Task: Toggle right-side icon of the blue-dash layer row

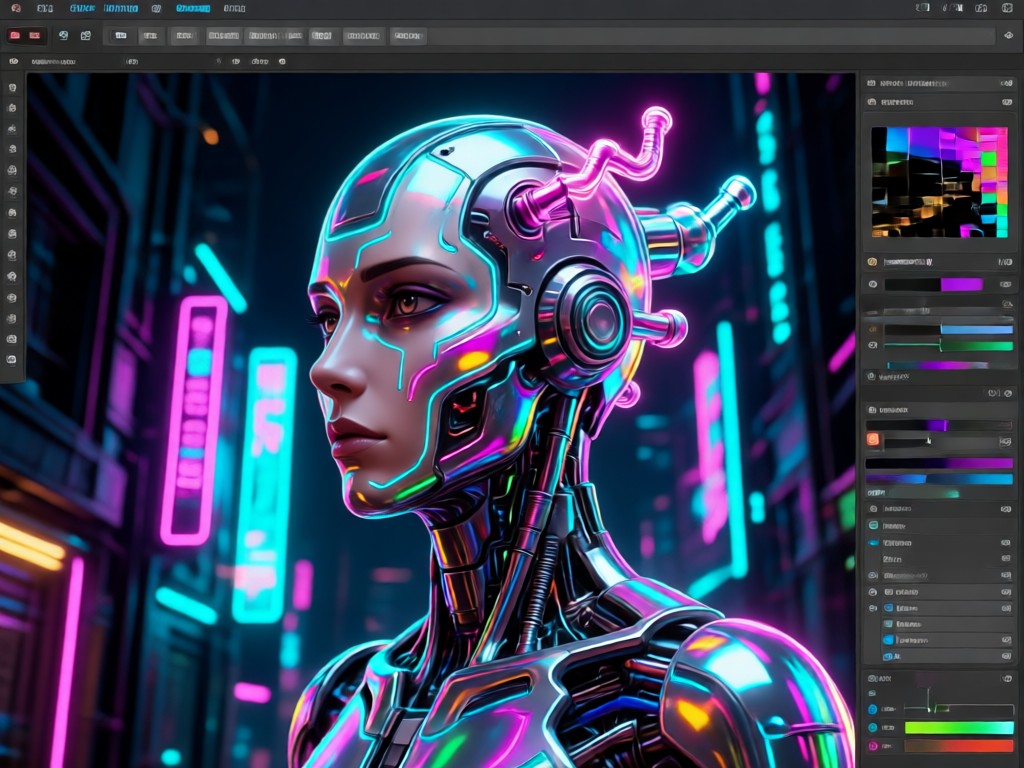Action: point(1006,543)
